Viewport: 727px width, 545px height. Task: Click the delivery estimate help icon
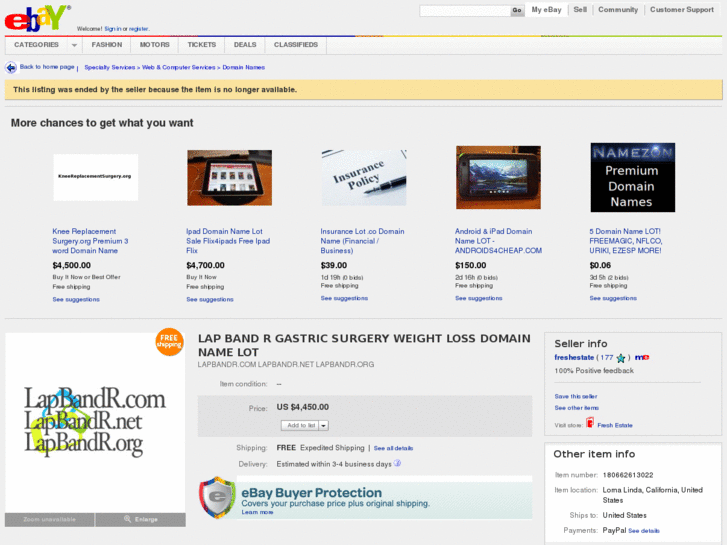click(397, 463)
